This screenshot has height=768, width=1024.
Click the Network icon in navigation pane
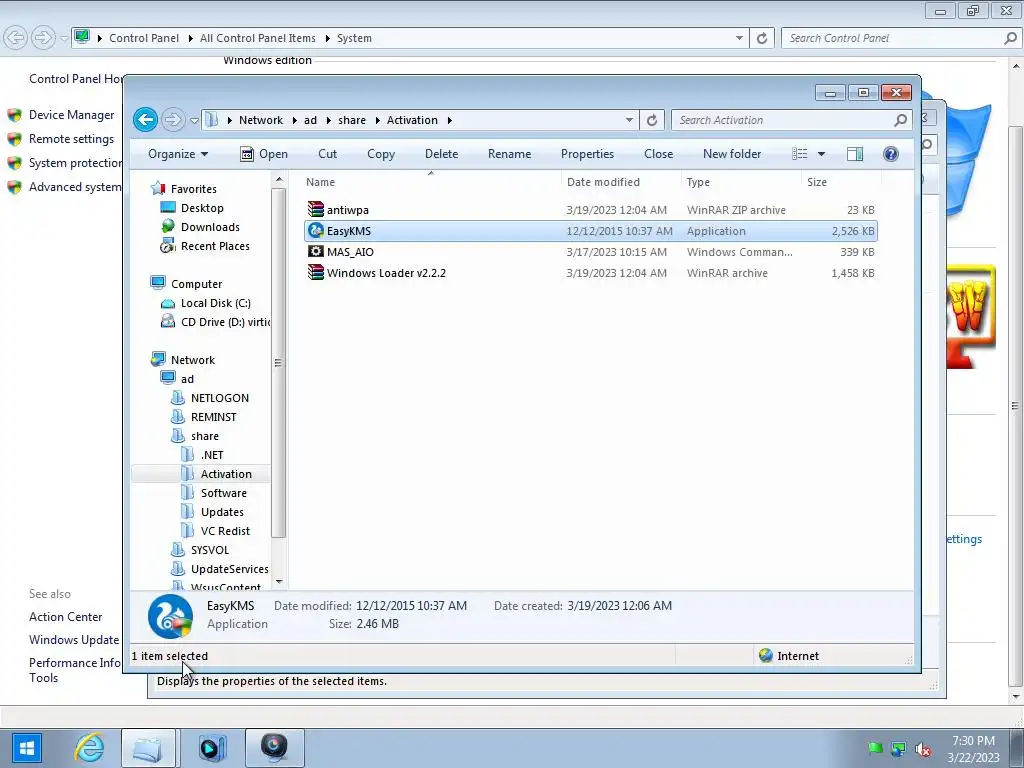[x=158, y=359]
